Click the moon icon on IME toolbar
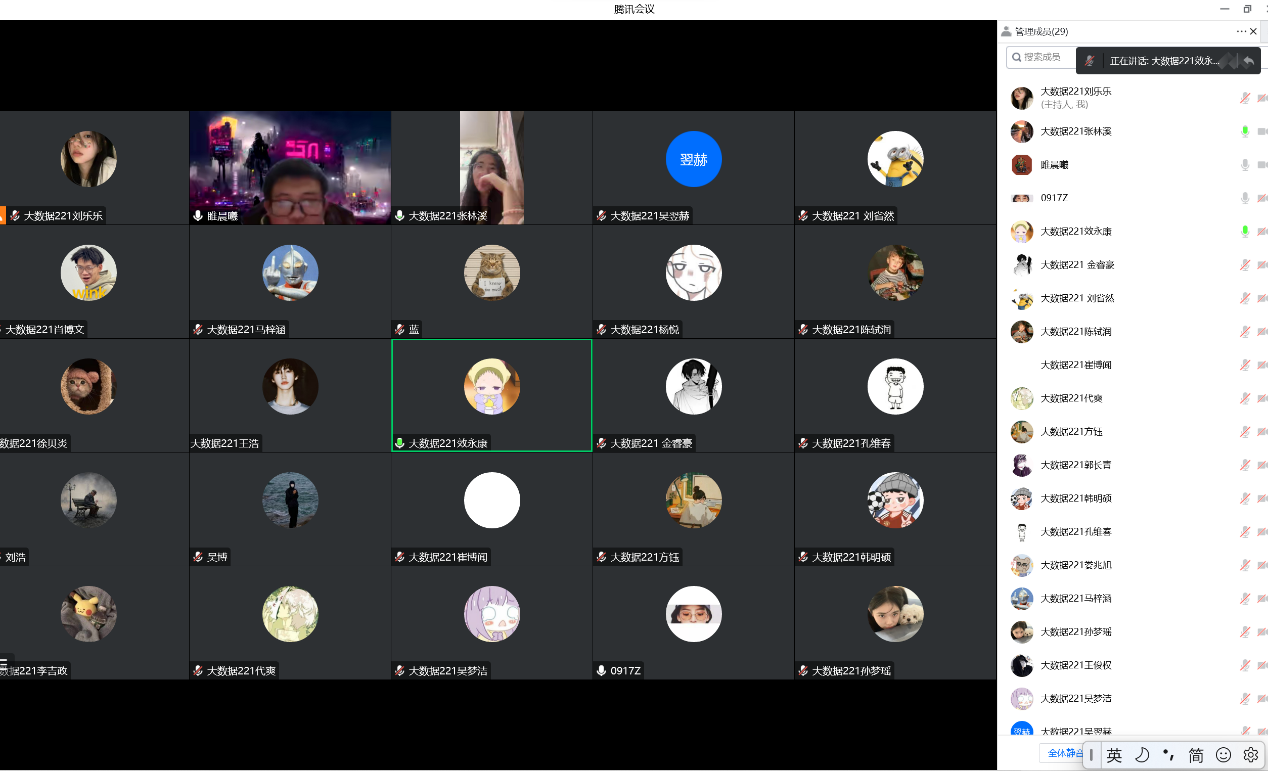Image resolution: width=1268 pixels, height=771 pixels. pyautogui.click(x=1142, y=755)
